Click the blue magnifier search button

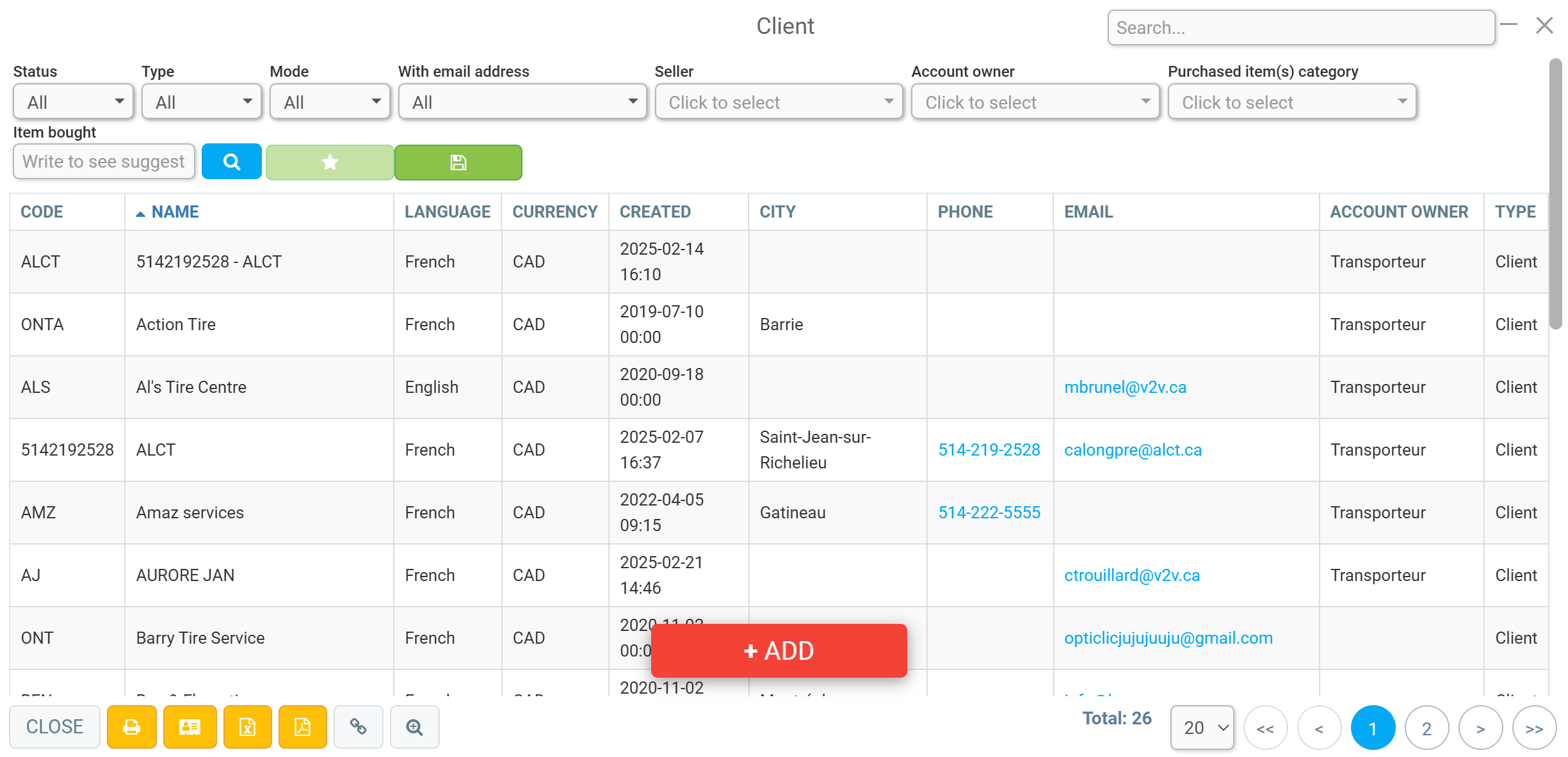231,162
